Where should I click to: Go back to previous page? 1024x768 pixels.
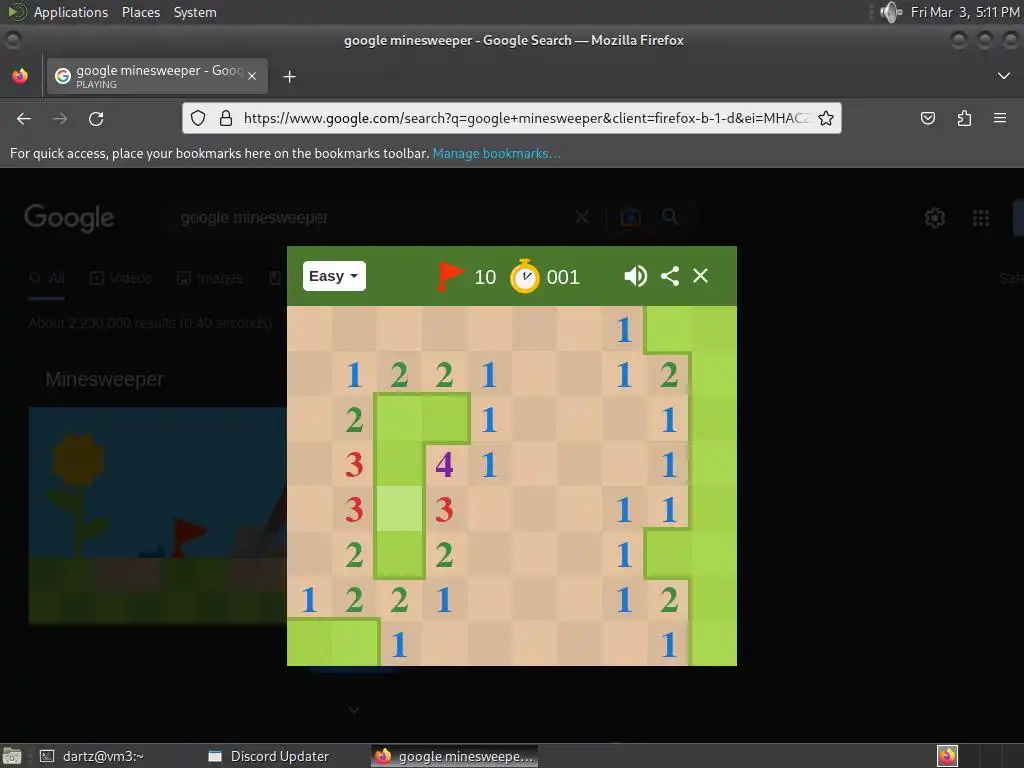click(x=24, y=118)
